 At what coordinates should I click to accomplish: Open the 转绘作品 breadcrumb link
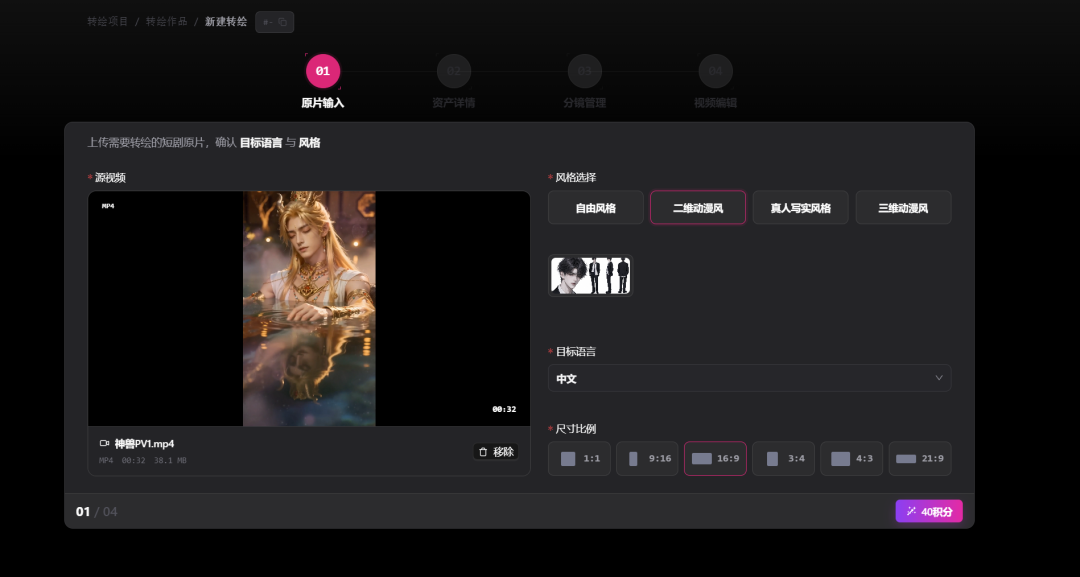(x=167, y=21)
